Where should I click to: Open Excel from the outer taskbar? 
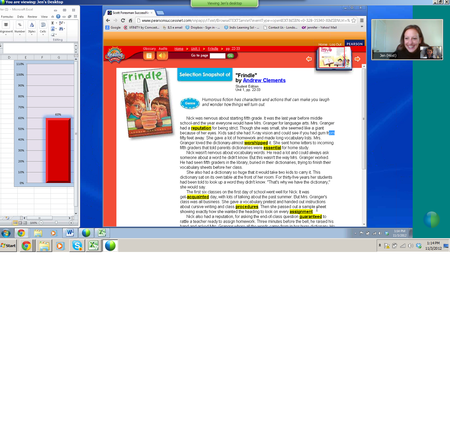pos(93,246)
